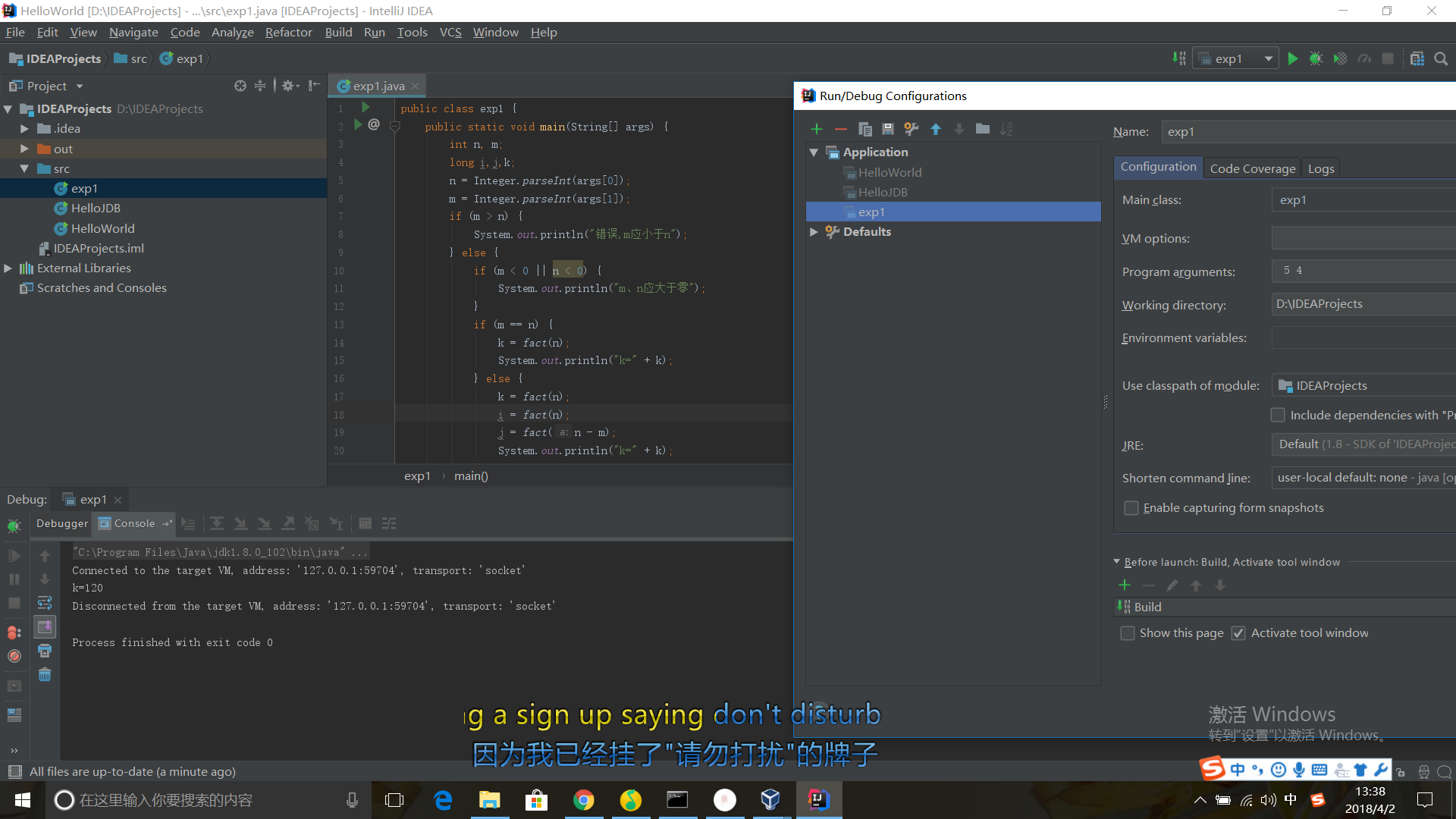The height and width of the screenshot is (819, 1456).
Task: Click the Print console icon
Action: pyautogui.click(x=45, y=651)
